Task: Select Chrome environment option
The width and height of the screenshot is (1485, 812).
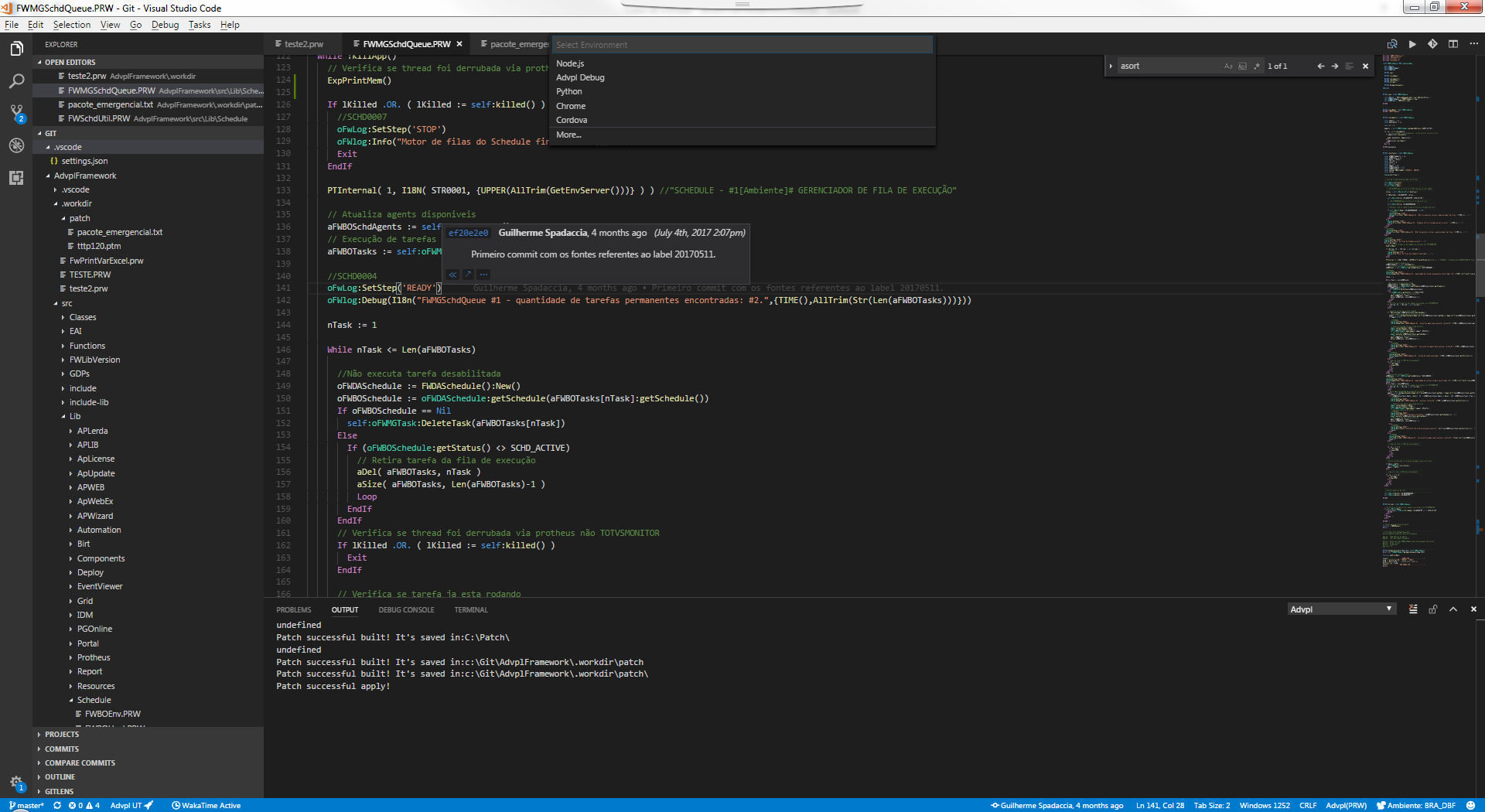Action: coord(743,106)
